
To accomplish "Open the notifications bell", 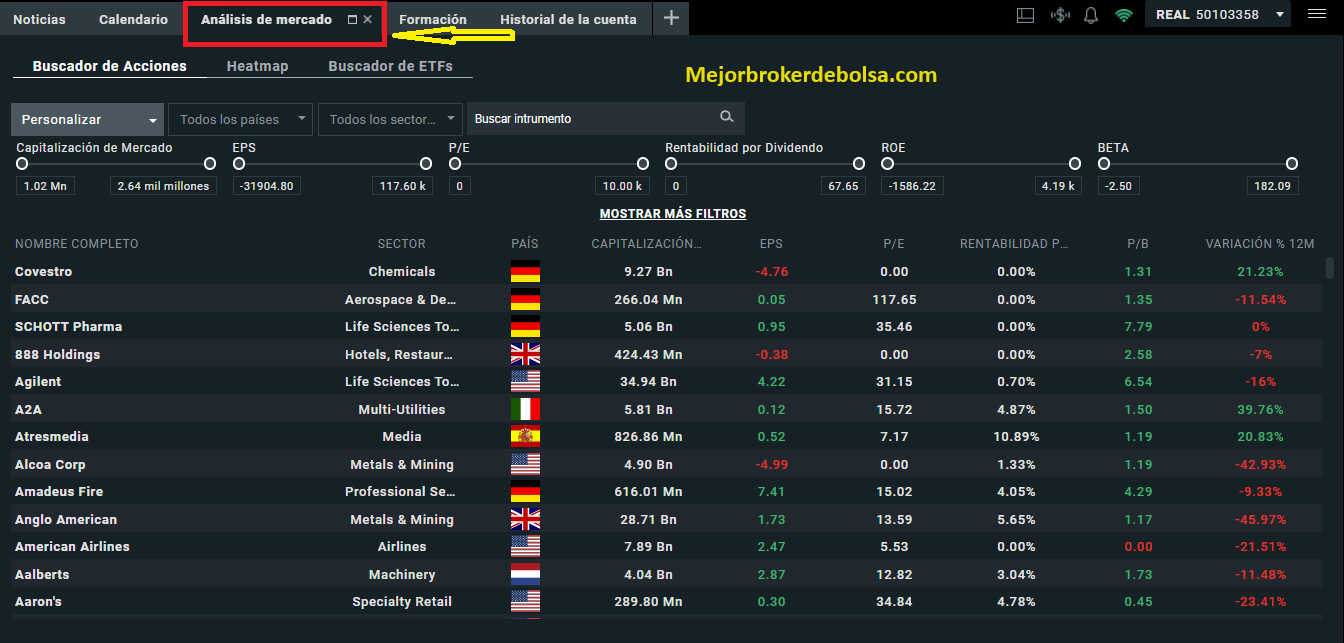I will 1091,16.
